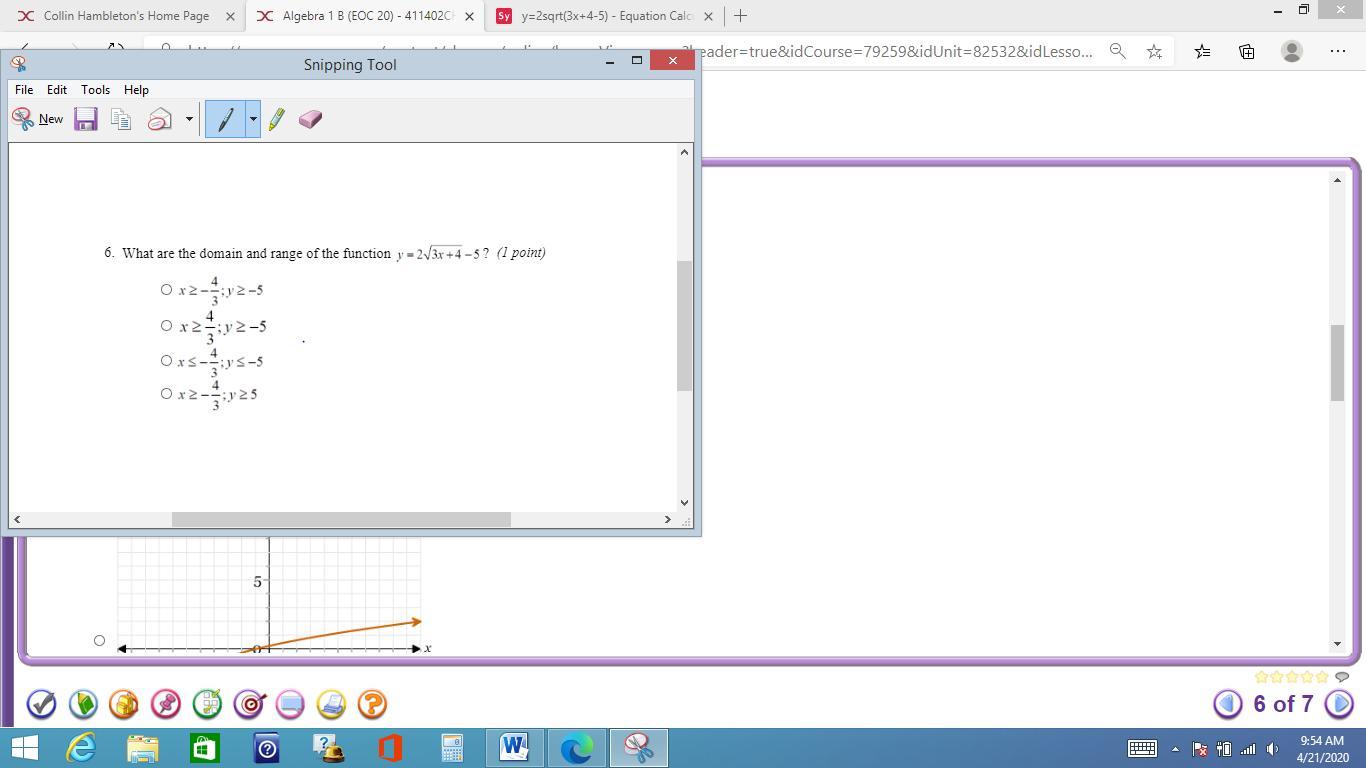This screenshot has width=1366, height=768.
Task: Close the Equation Calculator tab
Action: pyautogui.click(x=708, y=16)
